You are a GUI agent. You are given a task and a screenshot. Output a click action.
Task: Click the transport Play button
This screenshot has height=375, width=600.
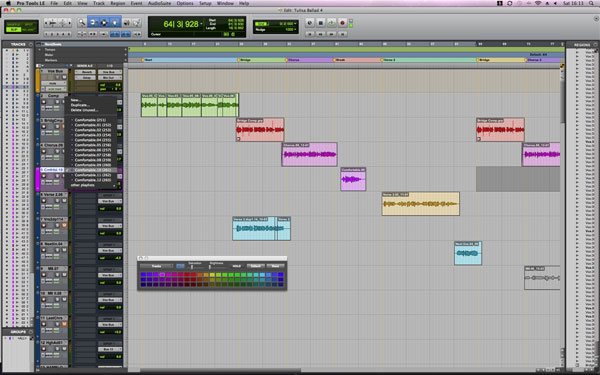point(331,23)
